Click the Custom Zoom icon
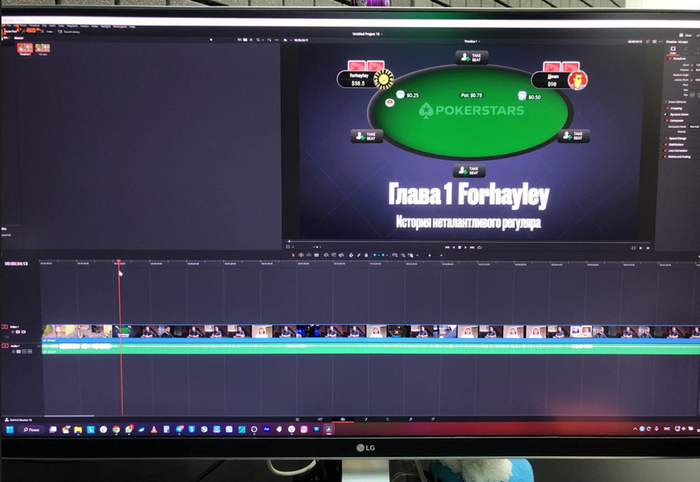This screenshot has height=482, width=700. coord(410,255)
